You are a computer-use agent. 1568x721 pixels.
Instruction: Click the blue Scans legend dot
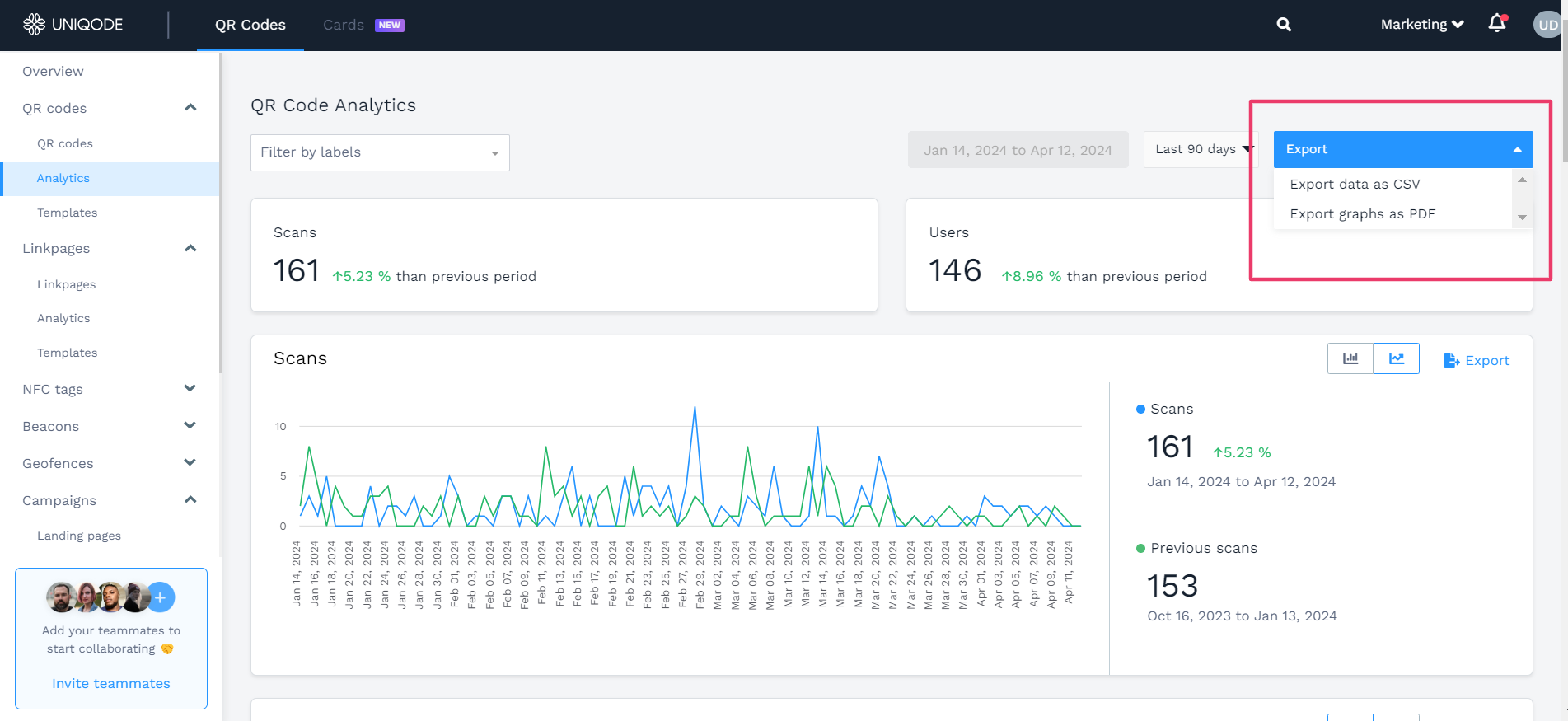1140,409
